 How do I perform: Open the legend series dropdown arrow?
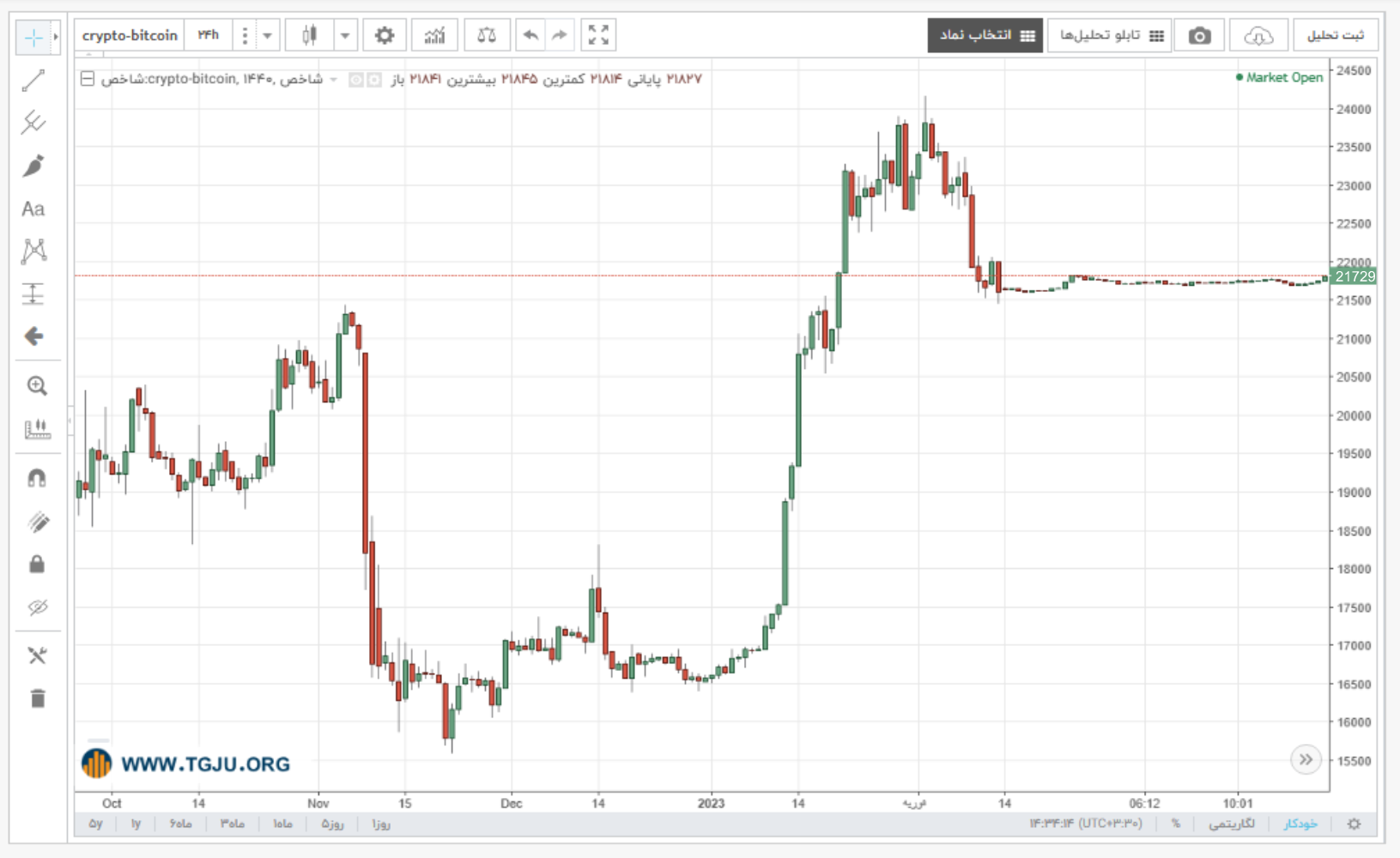pyautogui.click(x=334, y=79)
